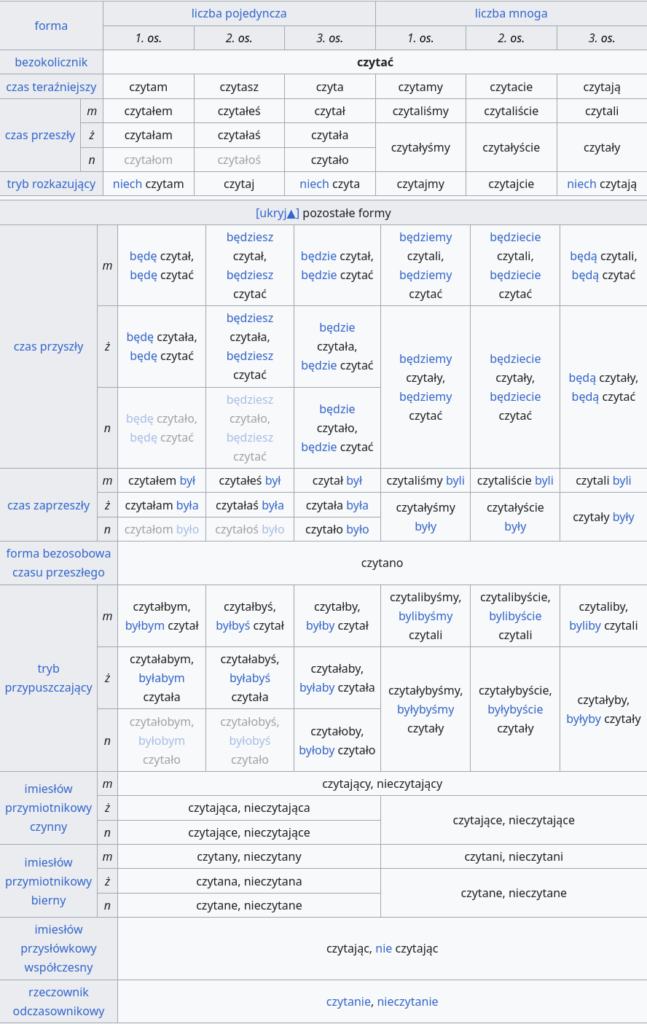Click 'niech' before 'czytają' in imperative row
This screenshot has height=1024, width=647.
click(581, 184)
